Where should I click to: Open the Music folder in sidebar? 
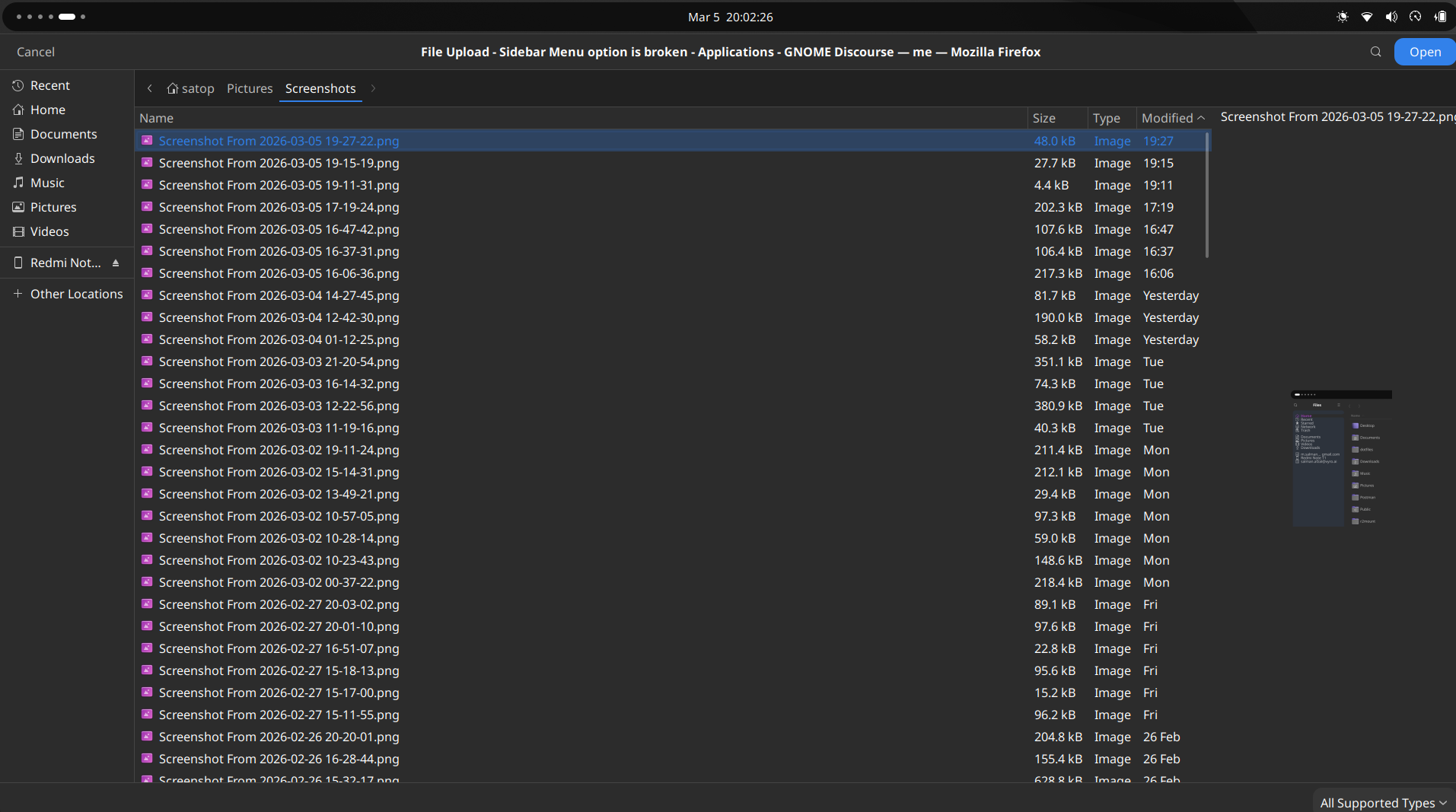(x=47, y=183)
